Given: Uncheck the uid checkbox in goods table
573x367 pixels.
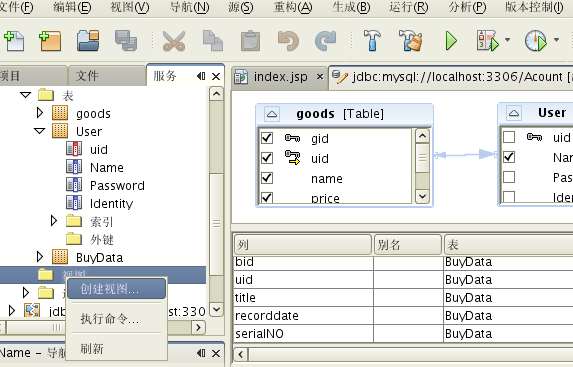Looking at the screenshot, I should coord(267,158).
